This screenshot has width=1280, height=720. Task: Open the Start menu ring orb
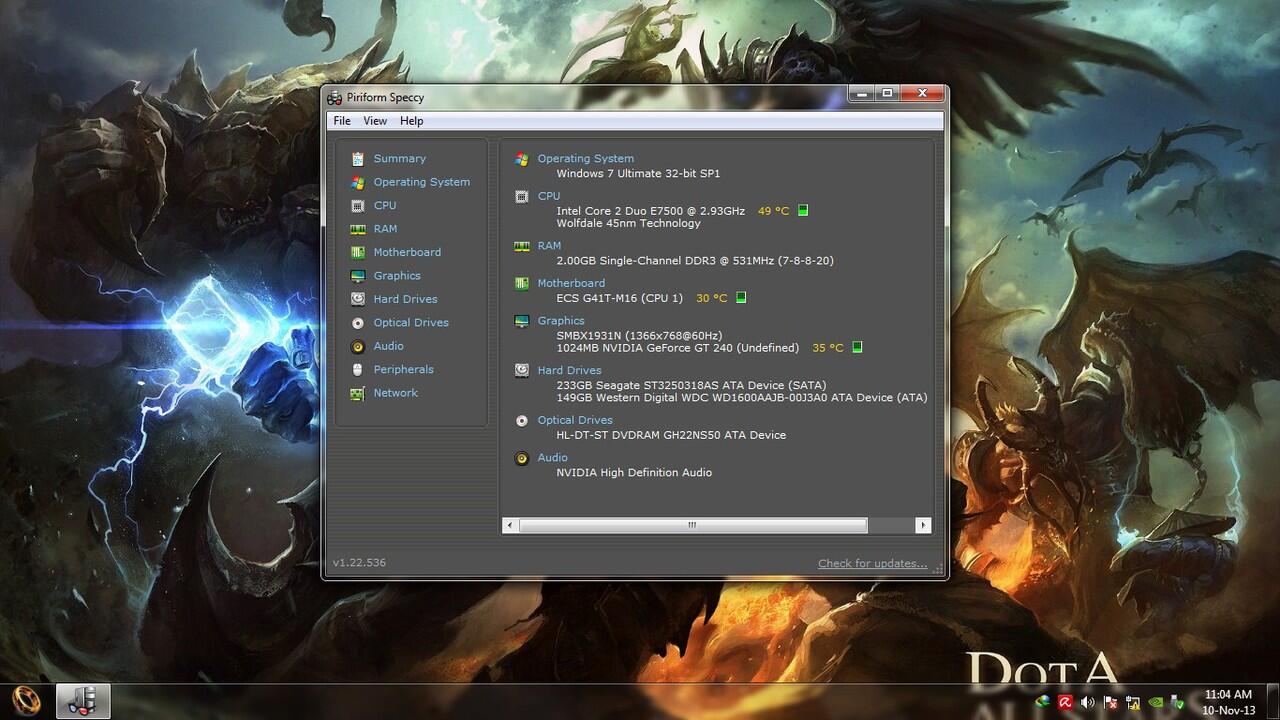click(25, 701)
